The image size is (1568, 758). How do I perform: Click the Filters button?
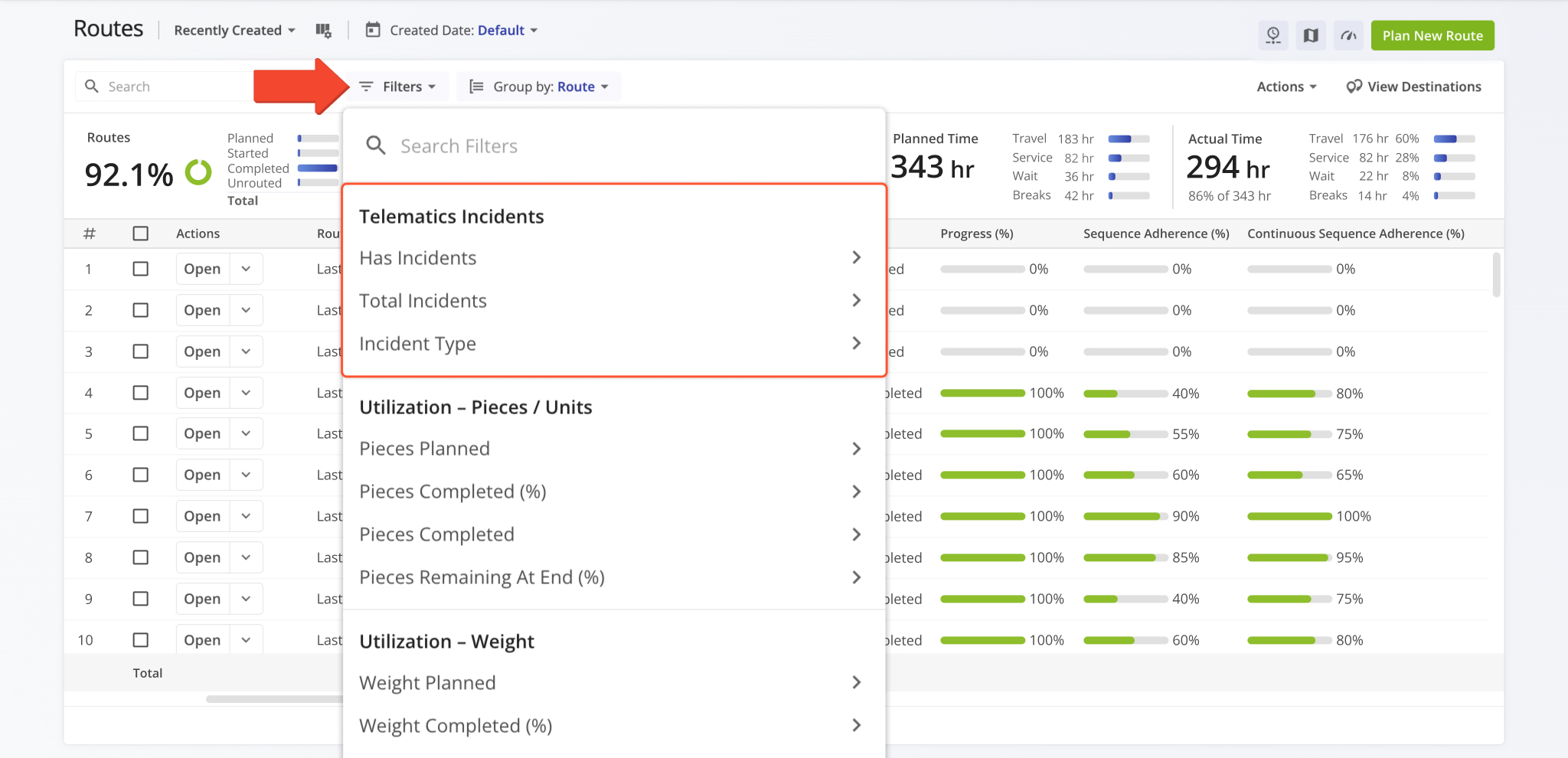[397, 87]
